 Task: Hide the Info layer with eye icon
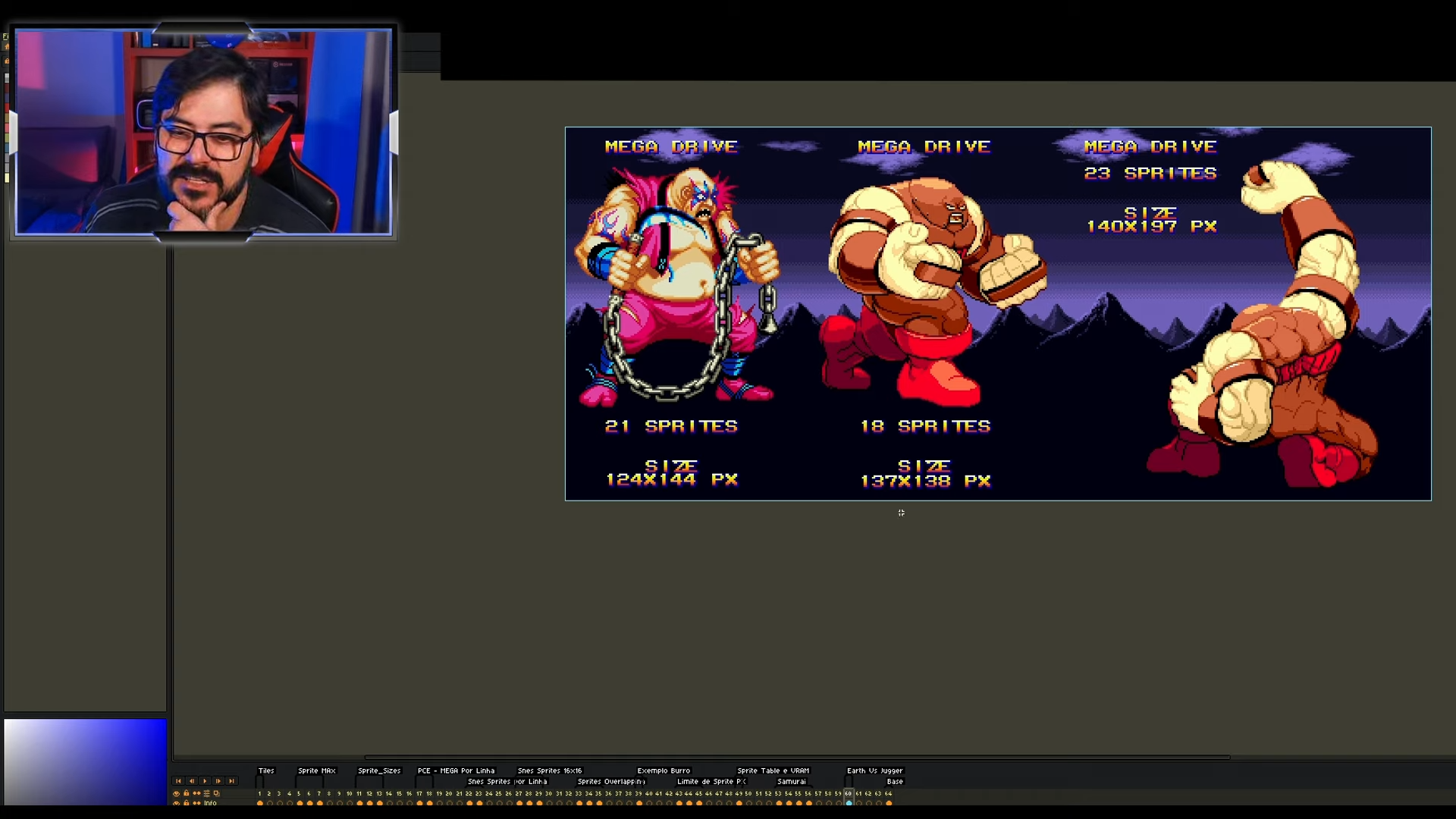click(177, 803)
